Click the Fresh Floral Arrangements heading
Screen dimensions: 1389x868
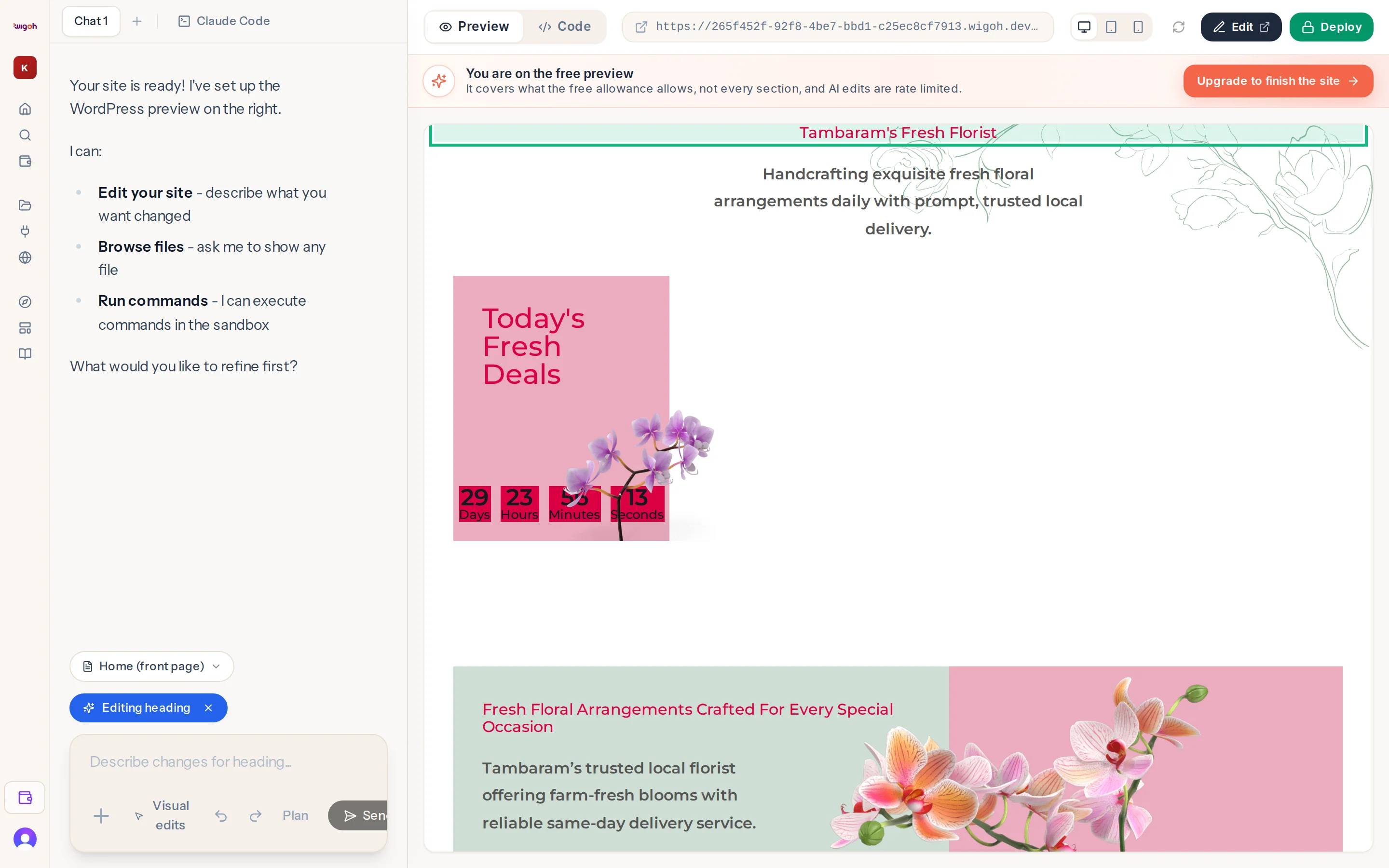(x=688, y=718)
